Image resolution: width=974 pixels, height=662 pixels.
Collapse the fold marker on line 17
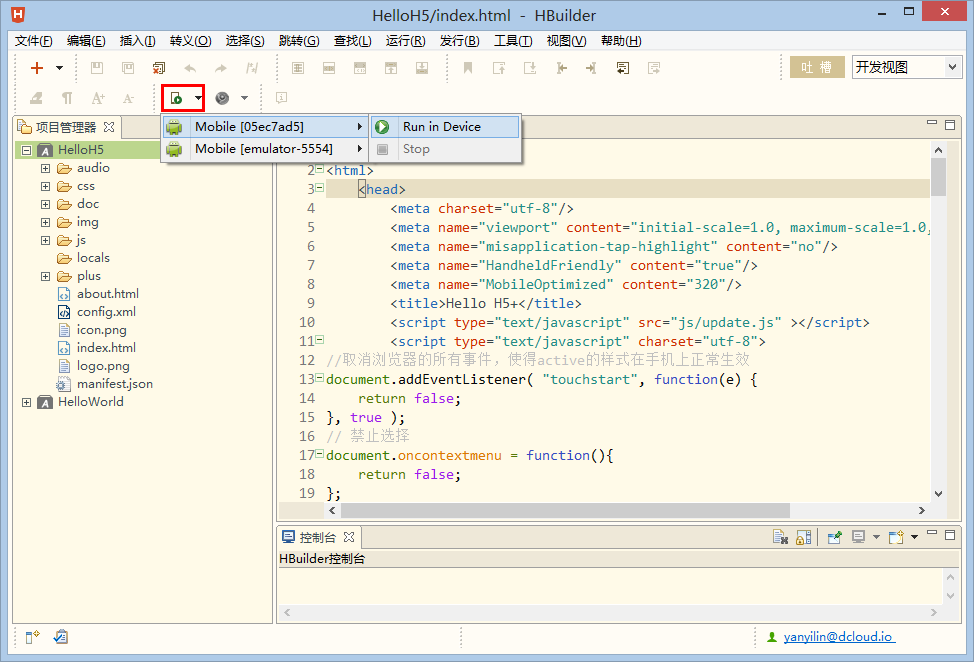319,454
